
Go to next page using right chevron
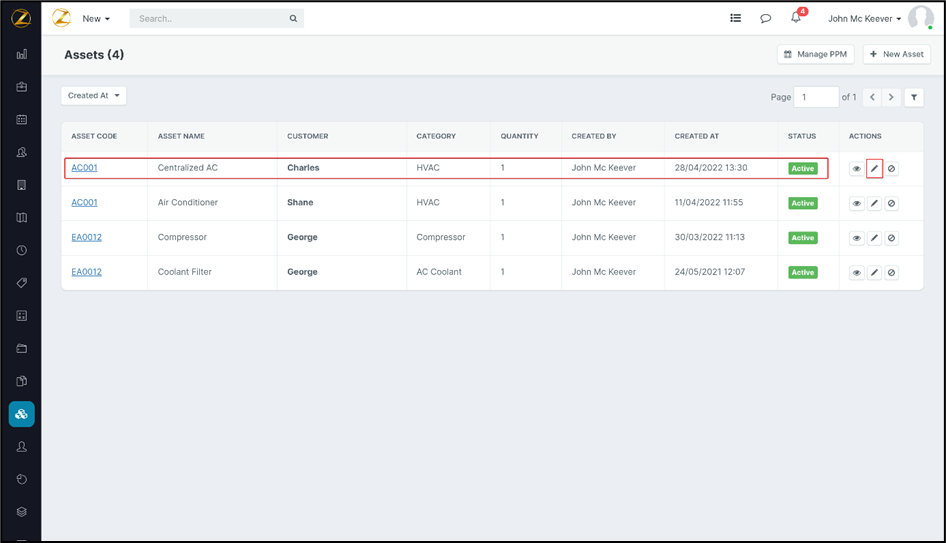point(891,97)
